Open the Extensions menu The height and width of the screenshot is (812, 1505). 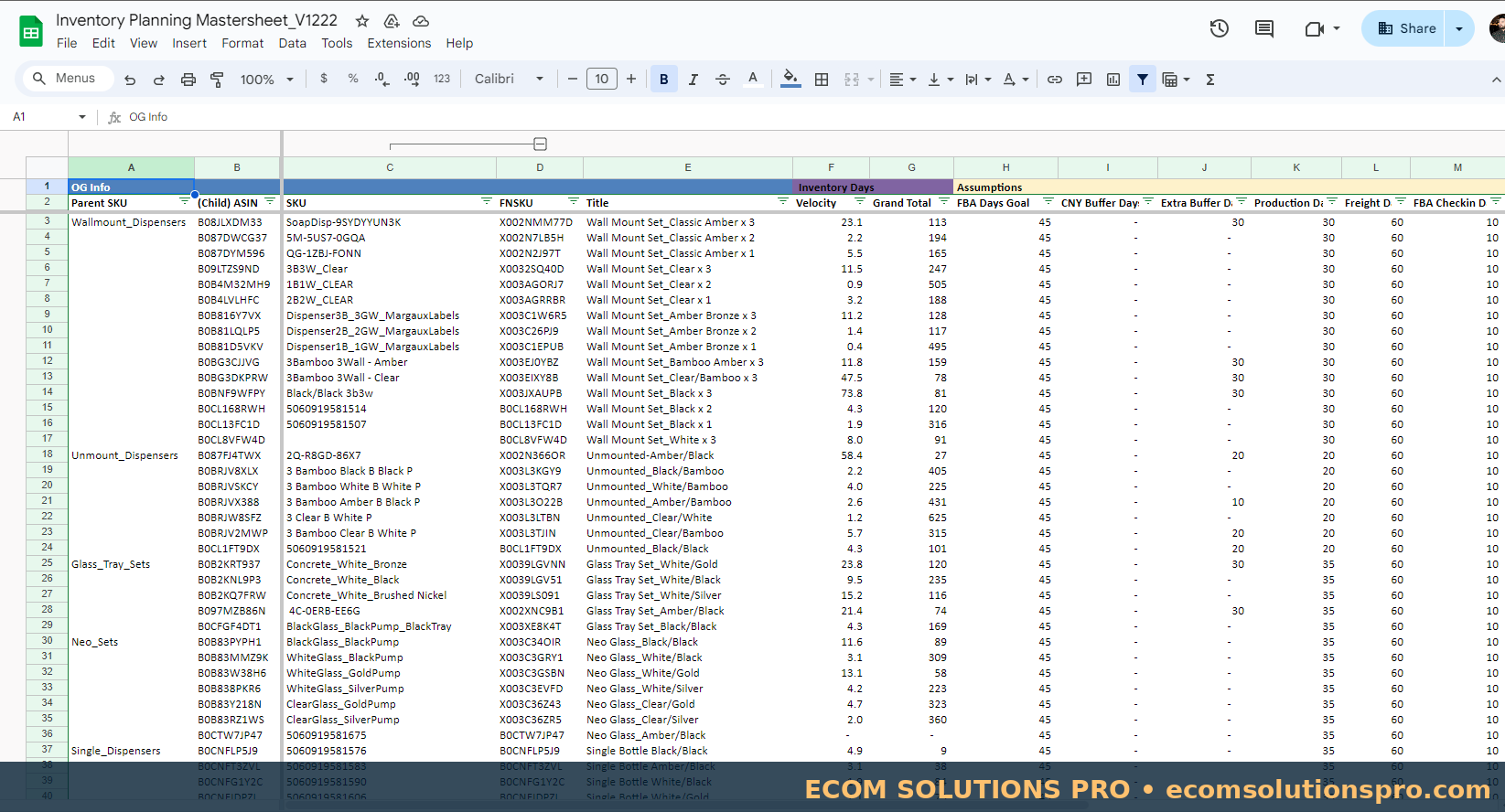[x=399, y=43]
